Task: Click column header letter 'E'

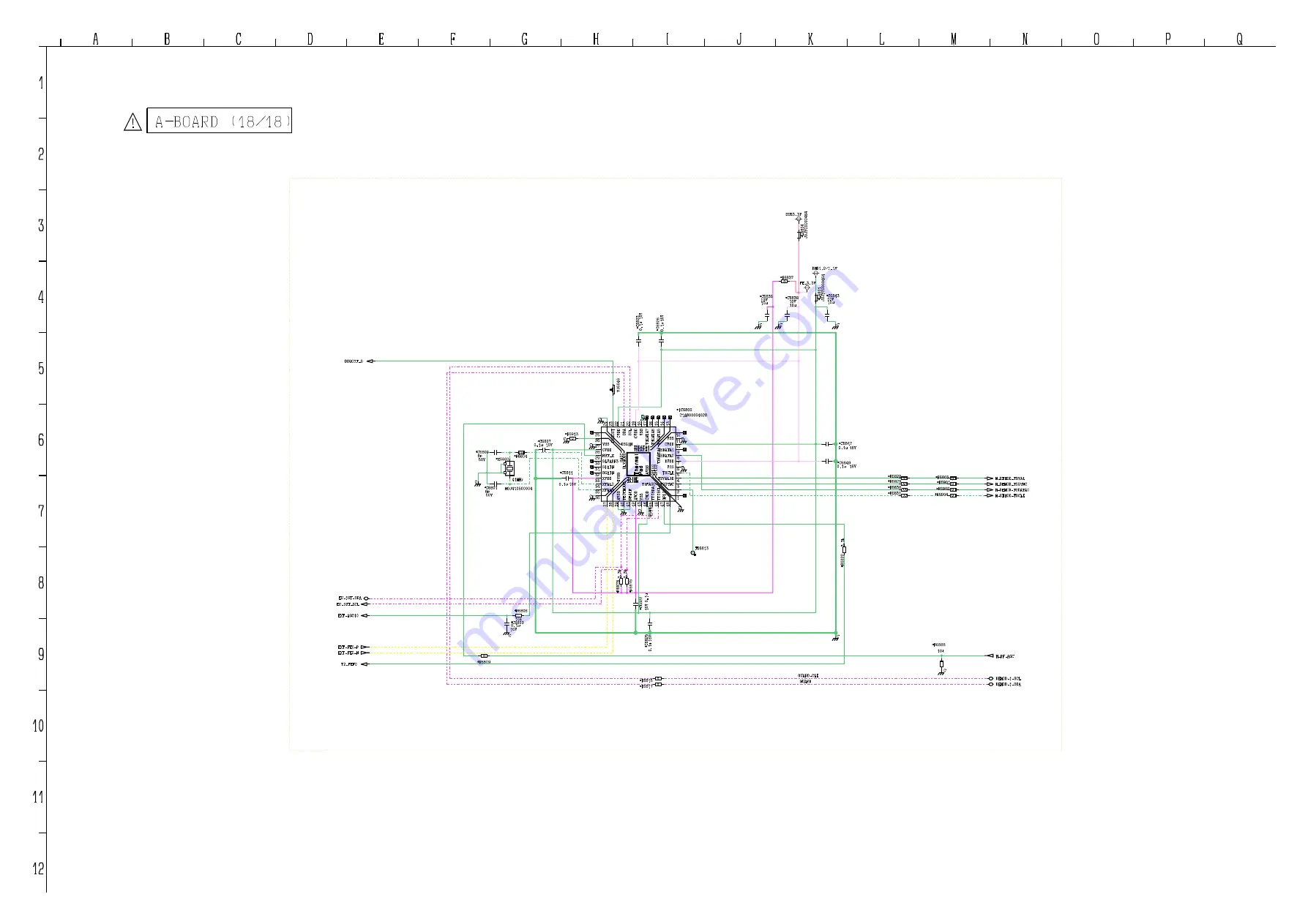Action: tap(381, 39)
